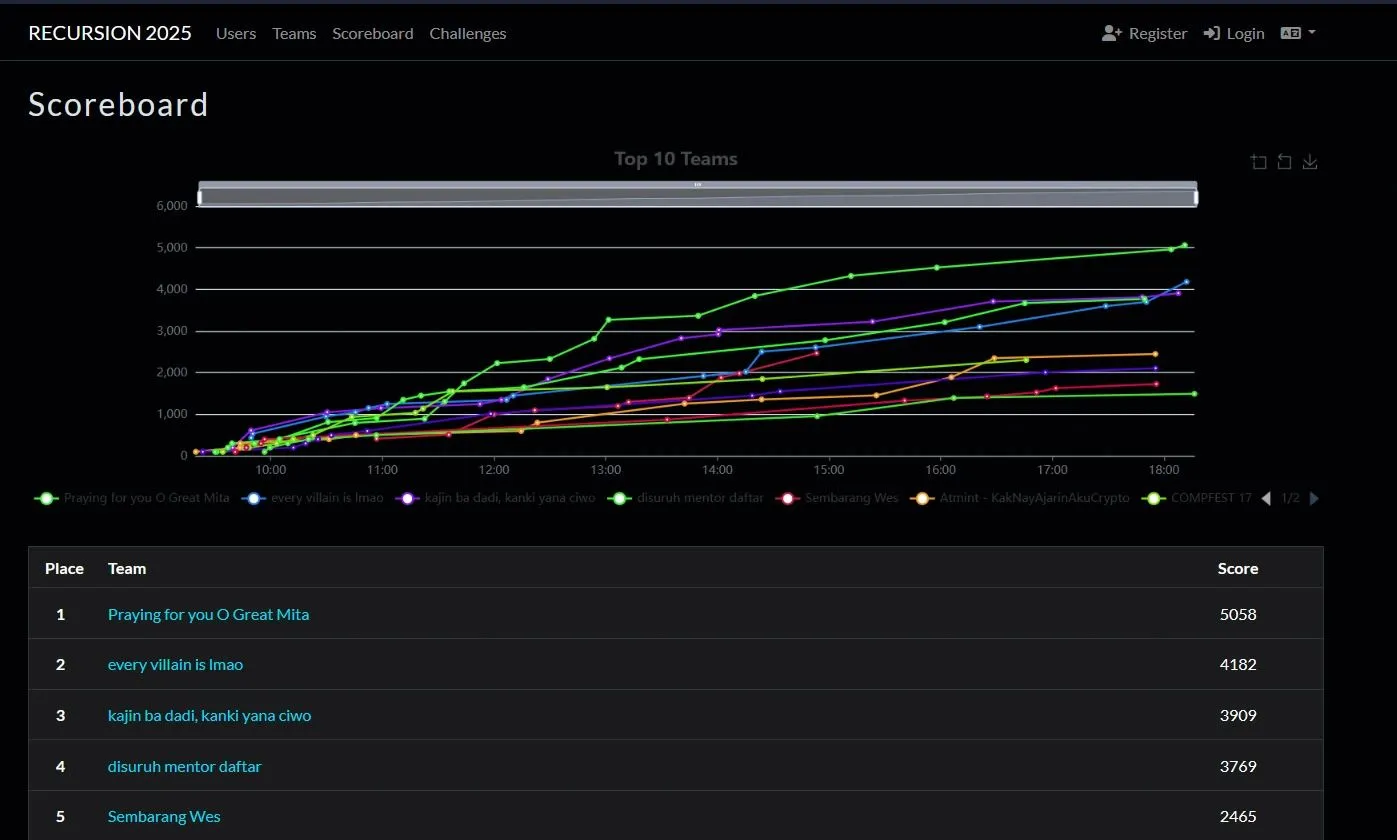Open the Teams nav item
1397x840 pixels.
click(294, 33)
